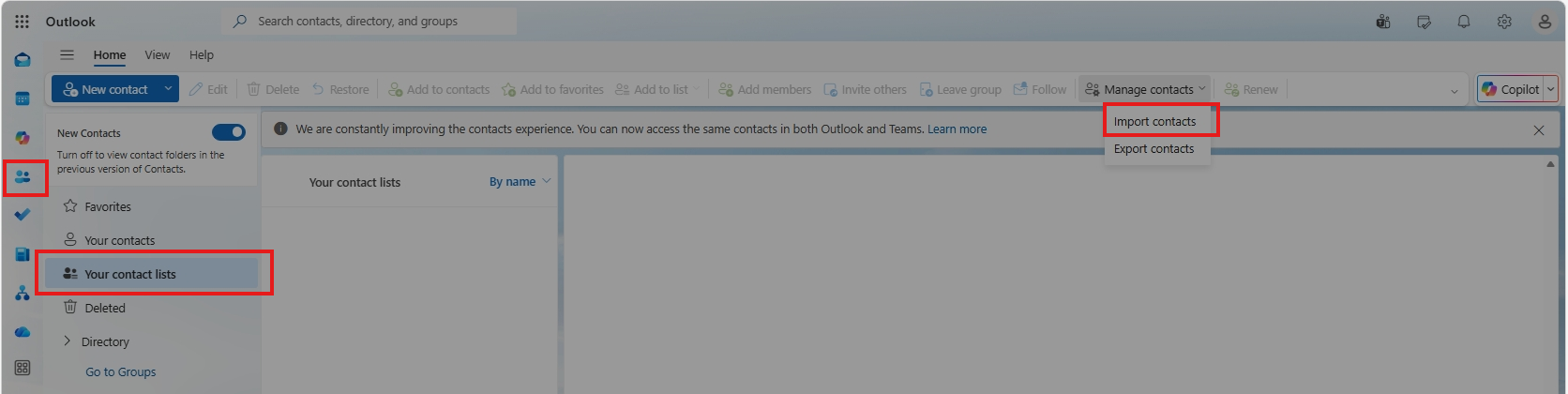Image resolution: width=1568 pixels, height=394 pixels.
Task: Open the app launcher grid icon
Action: click(22, 21)
